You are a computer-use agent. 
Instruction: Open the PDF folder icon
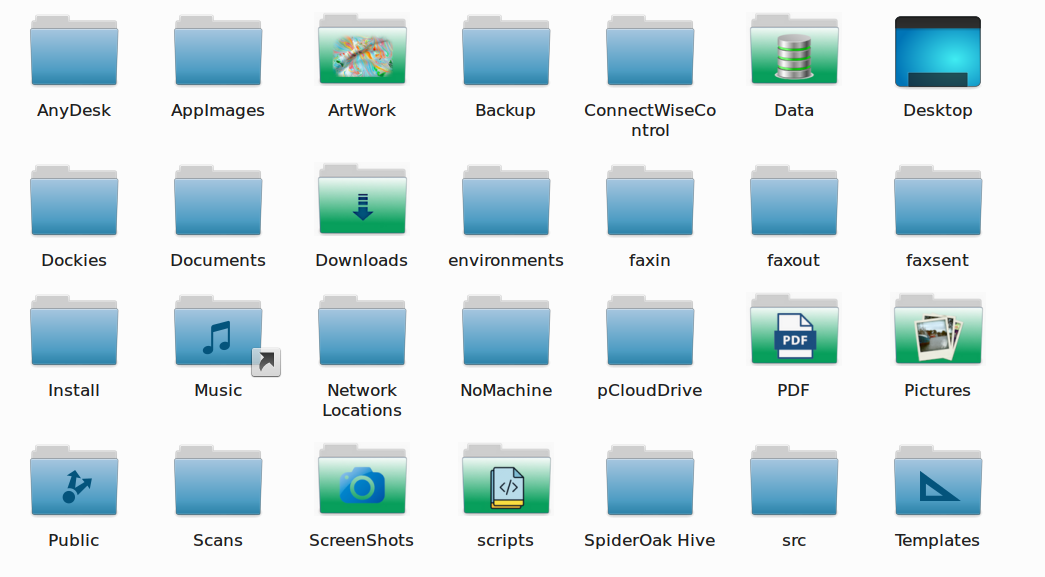(794, 330)
